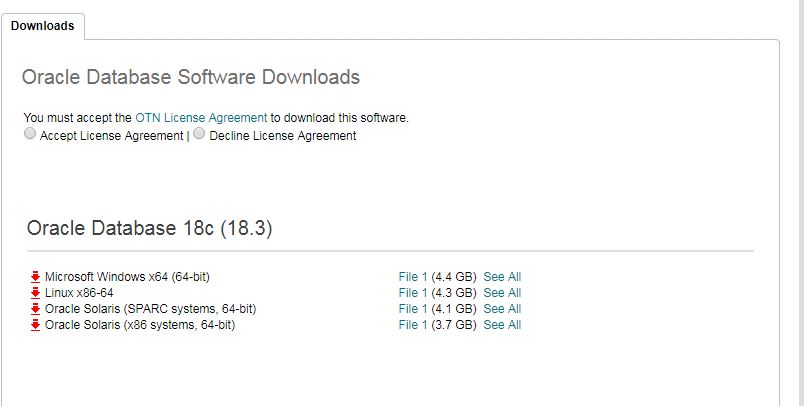The image size is (804, 406).
Task: Click Oracle Solaris (x86 systems, 64-bit) text
Action: [x=140, y=325]
